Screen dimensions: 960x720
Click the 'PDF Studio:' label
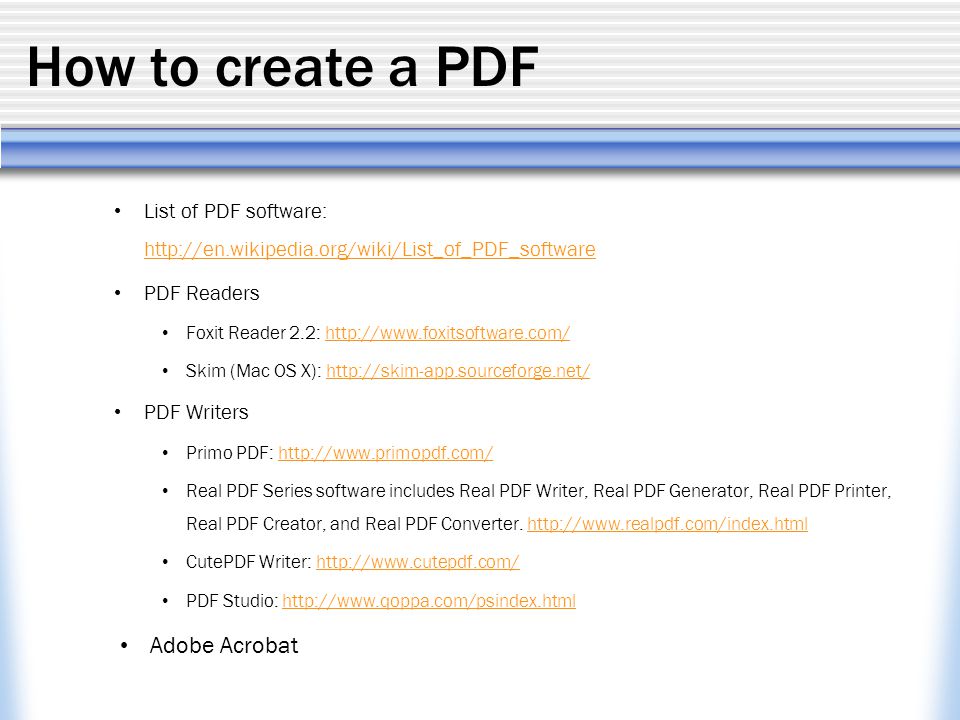click(x=233, y=601)
